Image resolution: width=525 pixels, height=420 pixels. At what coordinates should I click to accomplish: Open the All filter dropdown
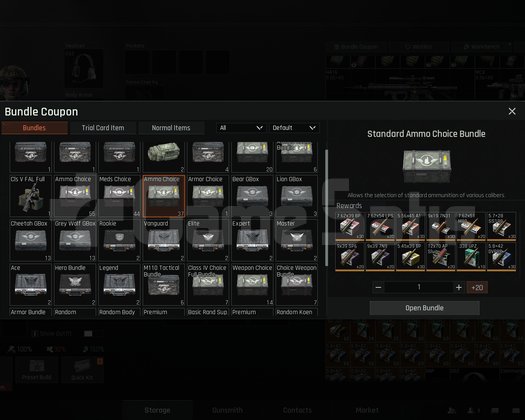pyautogui.click(x=241, y=128)
